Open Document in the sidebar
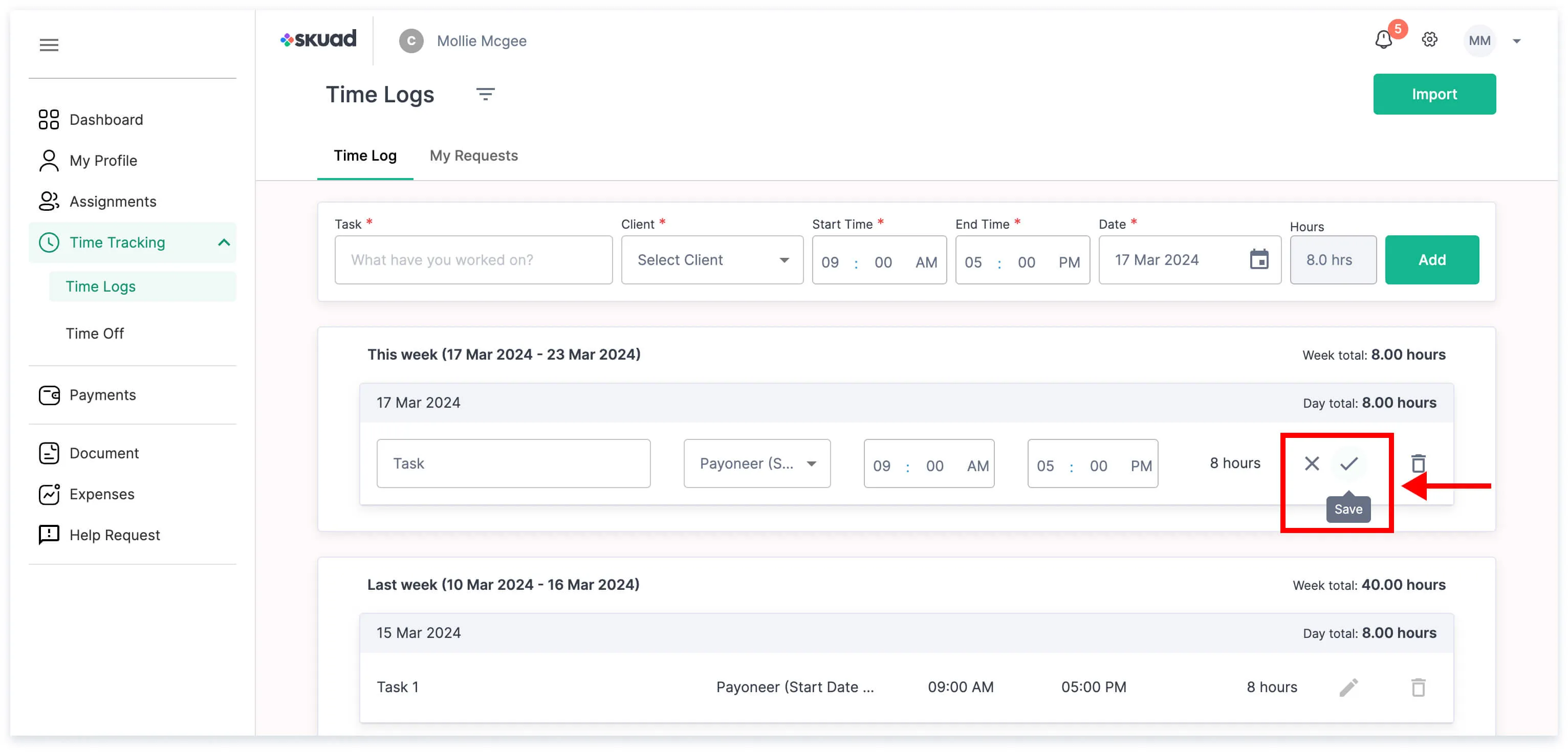Viewport: 1568px width, 752px height. [132, 453]
